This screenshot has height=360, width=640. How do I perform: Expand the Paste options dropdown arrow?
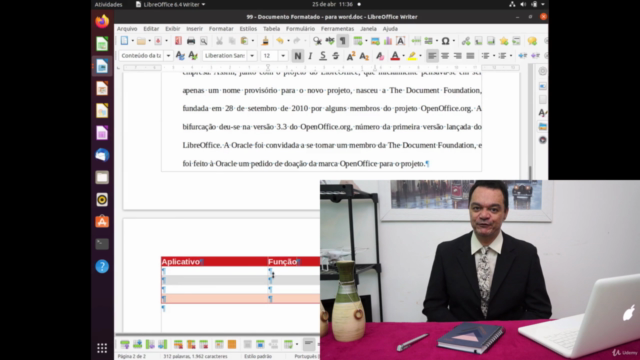[x=252, y=41]
